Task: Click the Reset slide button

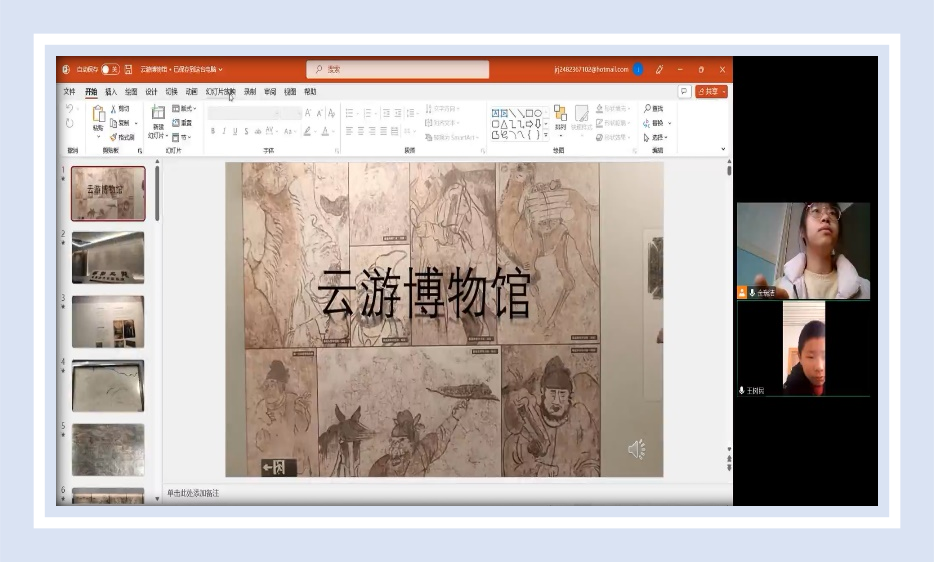Action: click(x=182, y=123)
